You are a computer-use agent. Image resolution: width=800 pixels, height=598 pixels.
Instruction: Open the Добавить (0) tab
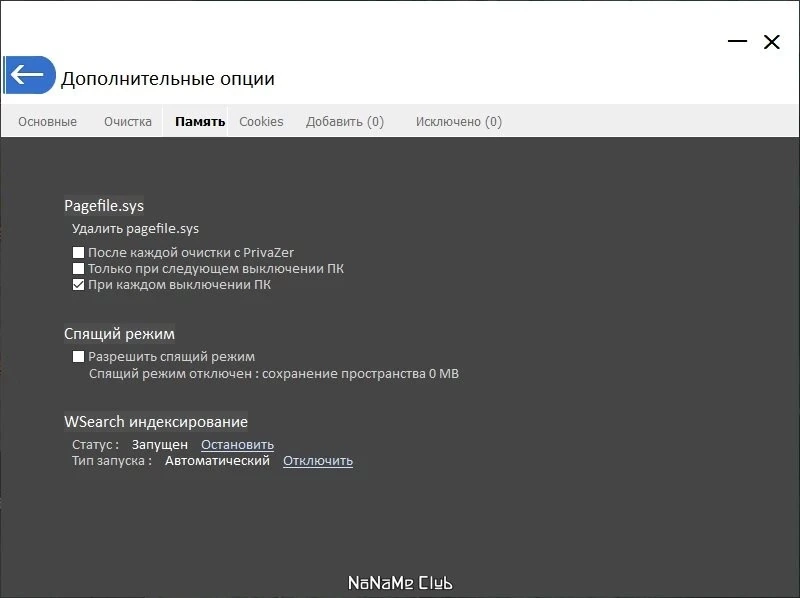345,121
